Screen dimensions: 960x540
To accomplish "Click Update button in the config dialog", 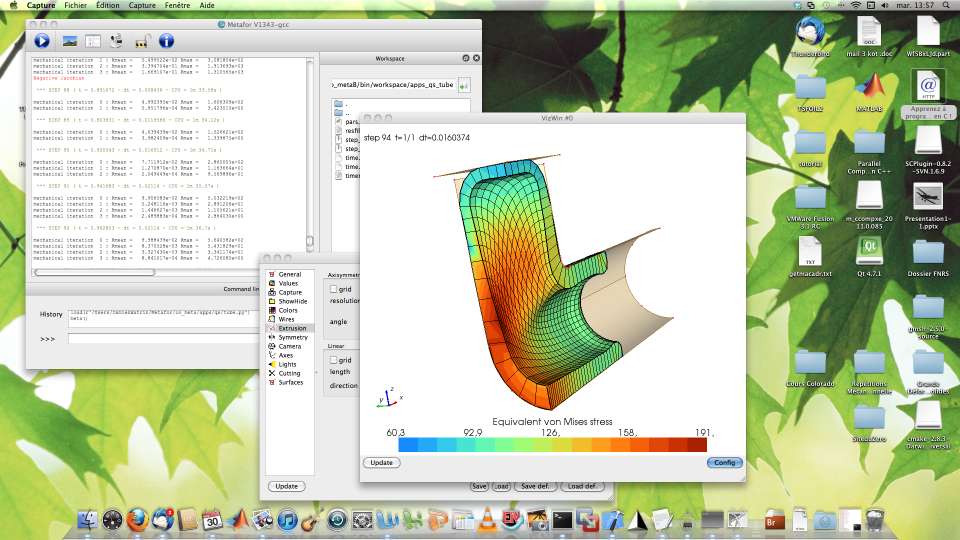I will coord(286,486).
